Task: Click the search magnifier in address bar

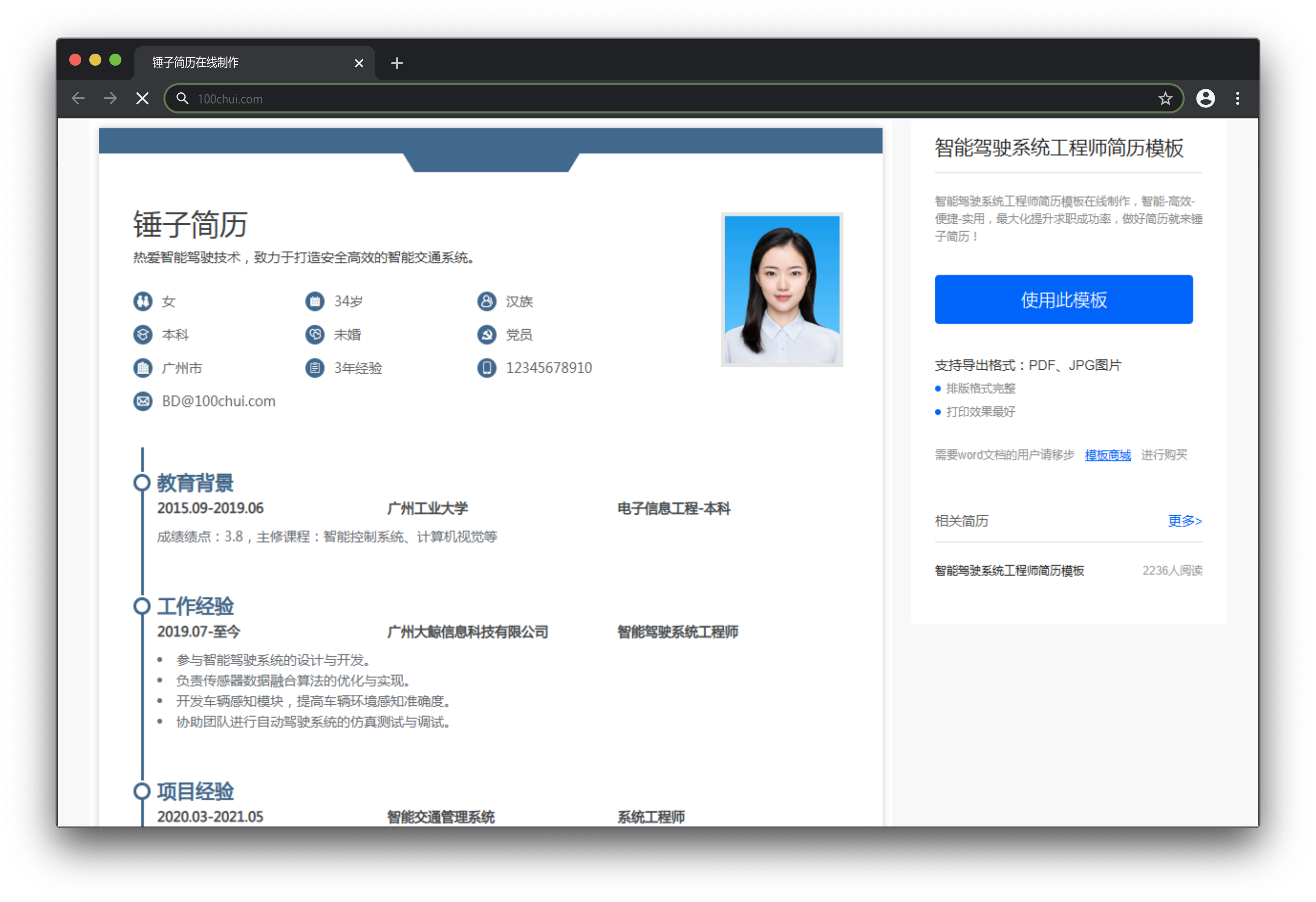Action: coord(182,99)
